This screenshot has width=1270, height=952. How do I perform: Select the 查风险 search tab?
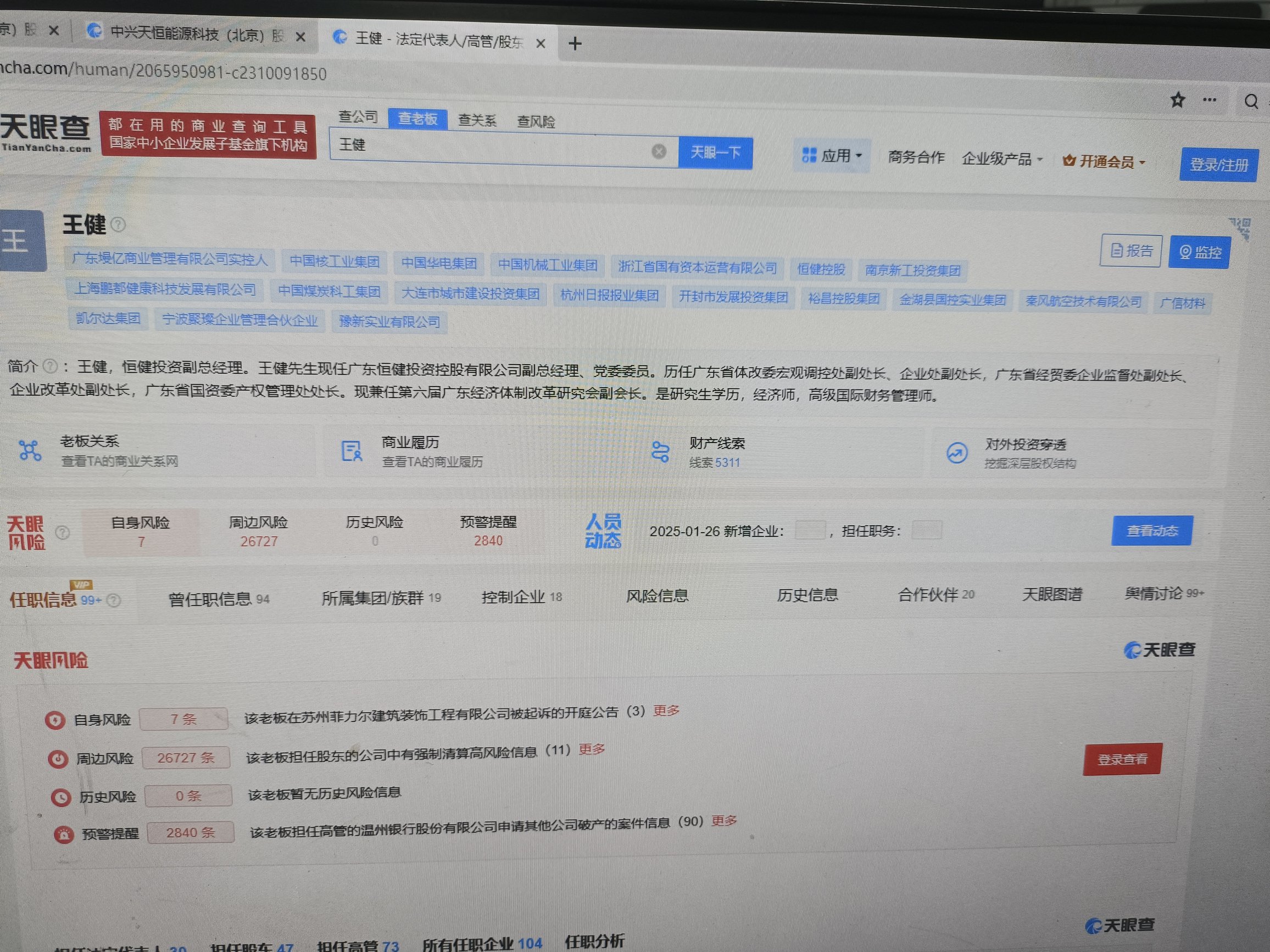coord(536,122)
